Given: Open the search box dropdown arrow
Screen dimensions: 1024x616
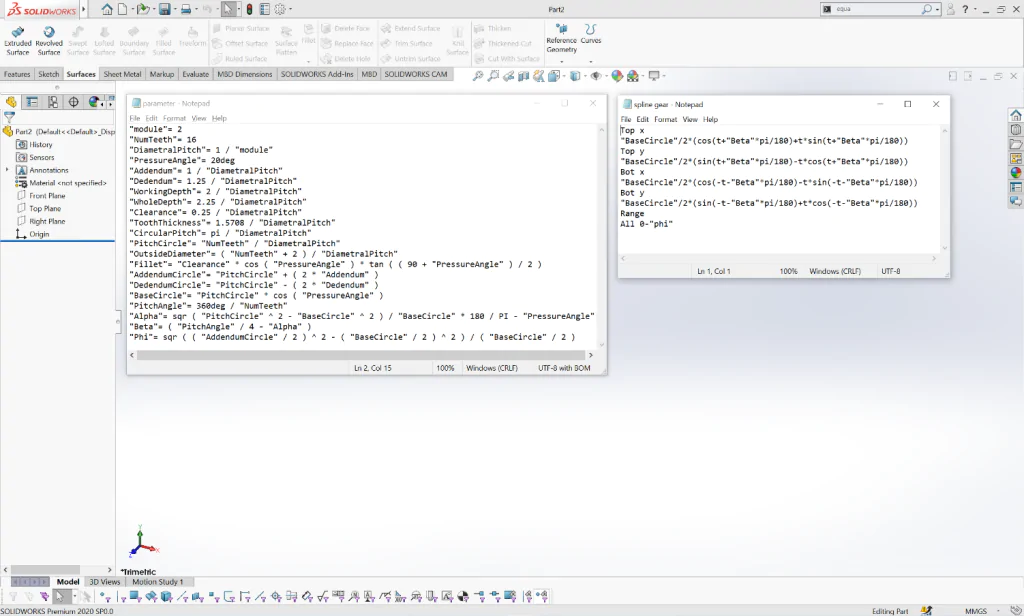Looking at the screenshot, I should 937,9.
